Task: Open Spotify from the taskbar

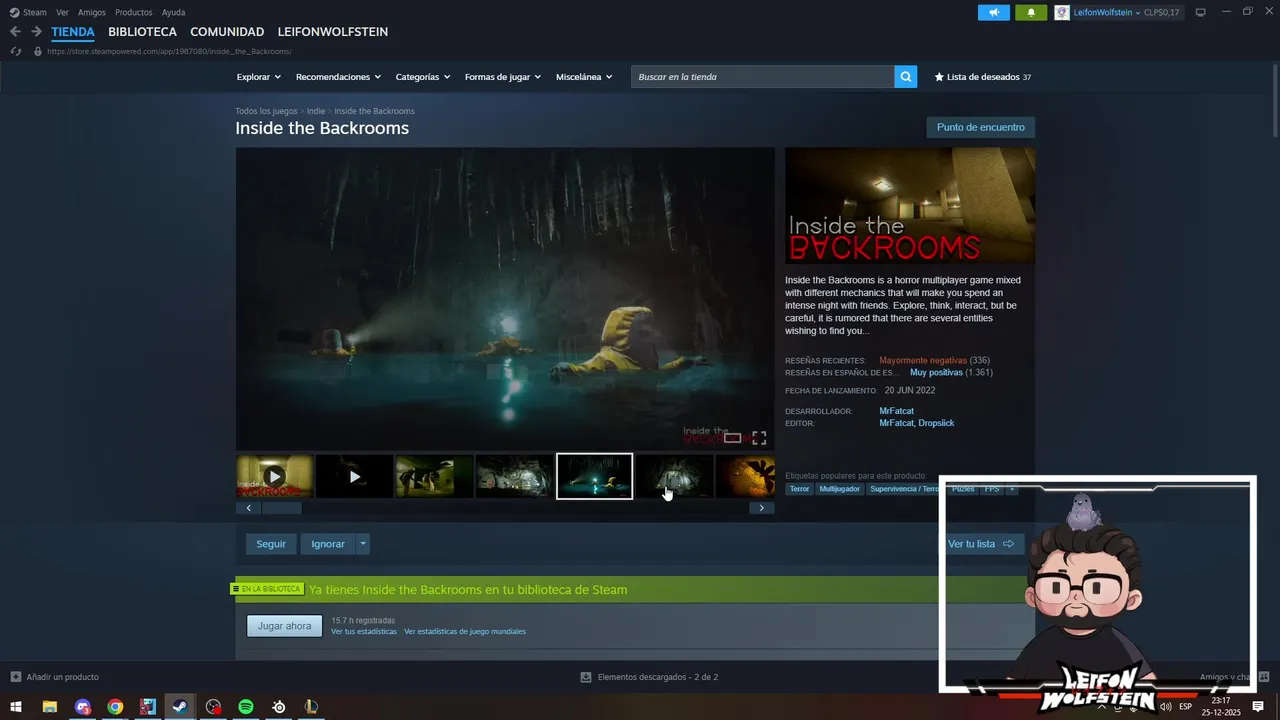Action: click(x=246, y=707)
